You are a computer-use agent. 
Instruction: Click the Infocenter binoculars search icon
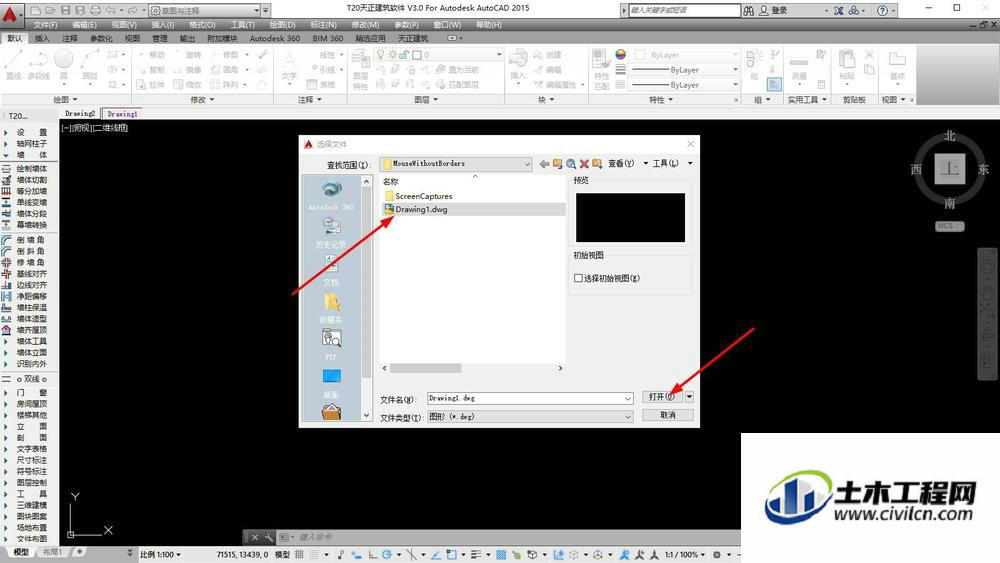click(x=749, y=11)
